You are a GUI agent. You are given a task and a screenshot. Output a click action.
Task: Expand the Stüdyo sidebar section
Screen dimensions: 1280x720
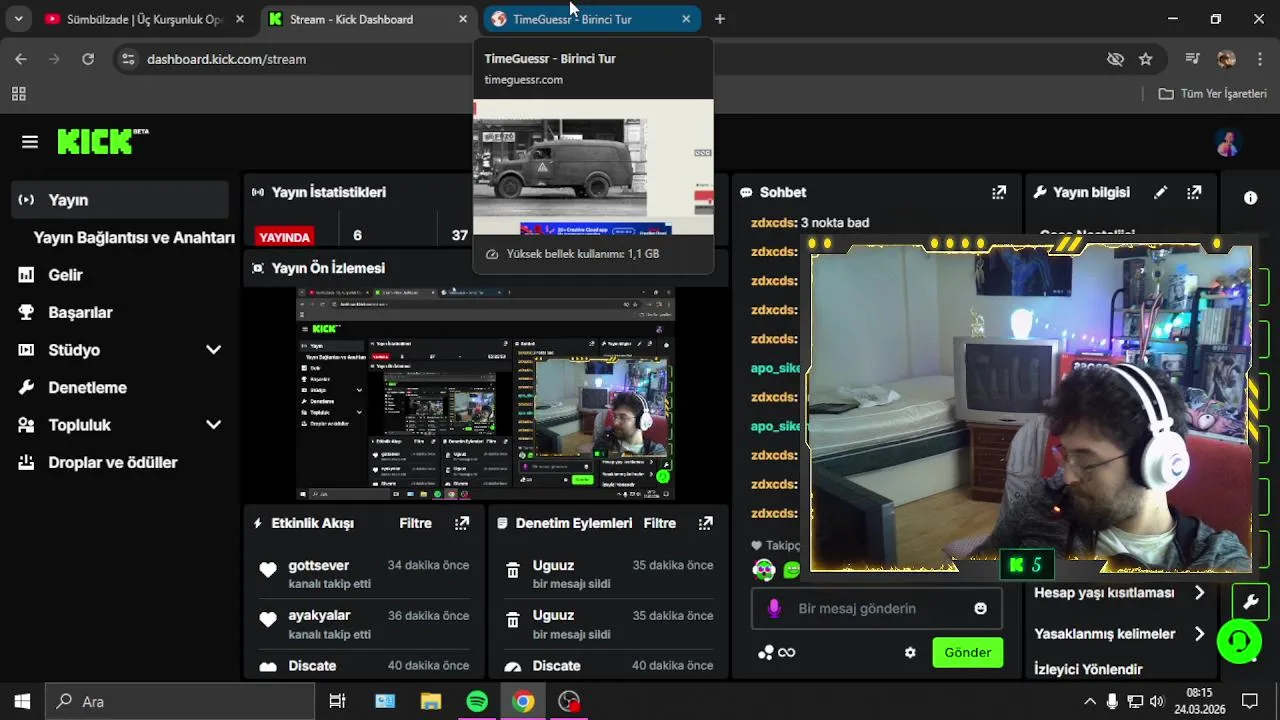click(213, 350)
